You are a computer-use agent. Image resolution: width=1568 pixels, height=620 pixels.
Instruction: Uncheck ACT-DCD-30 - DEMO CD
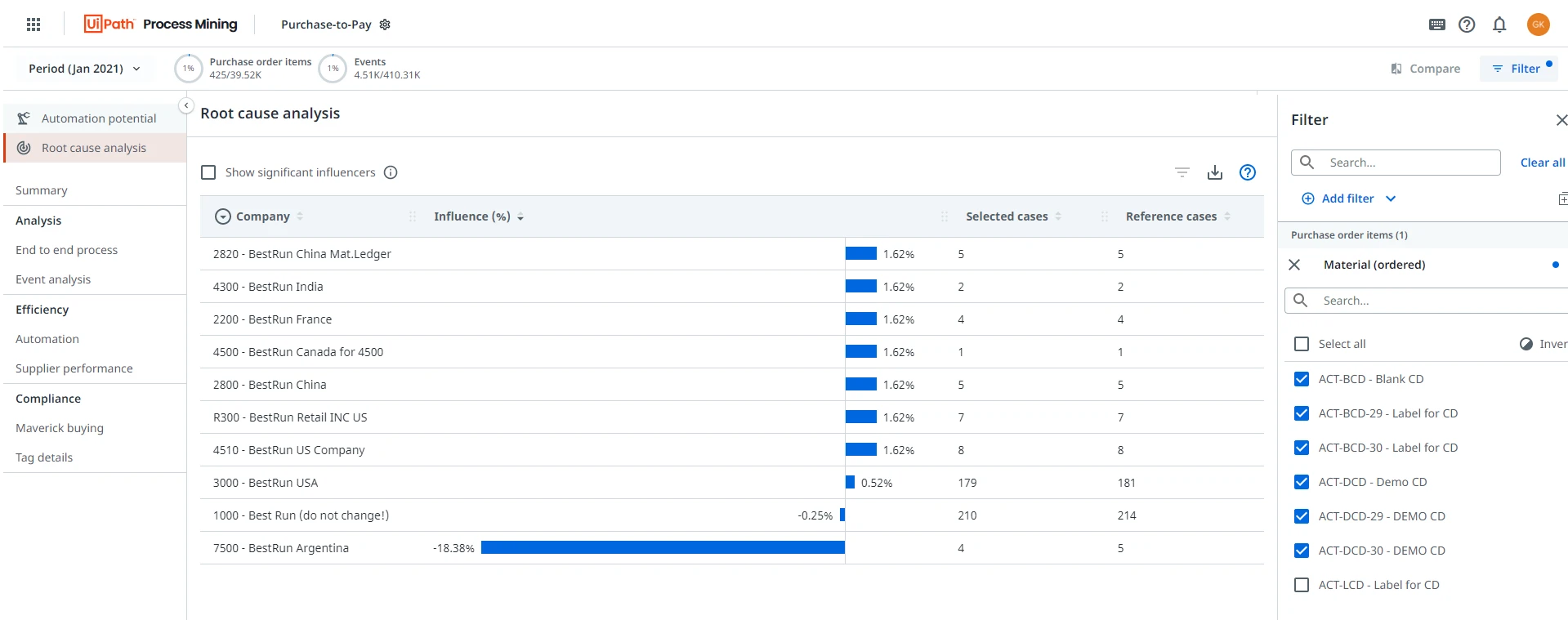click(1302, 551)
